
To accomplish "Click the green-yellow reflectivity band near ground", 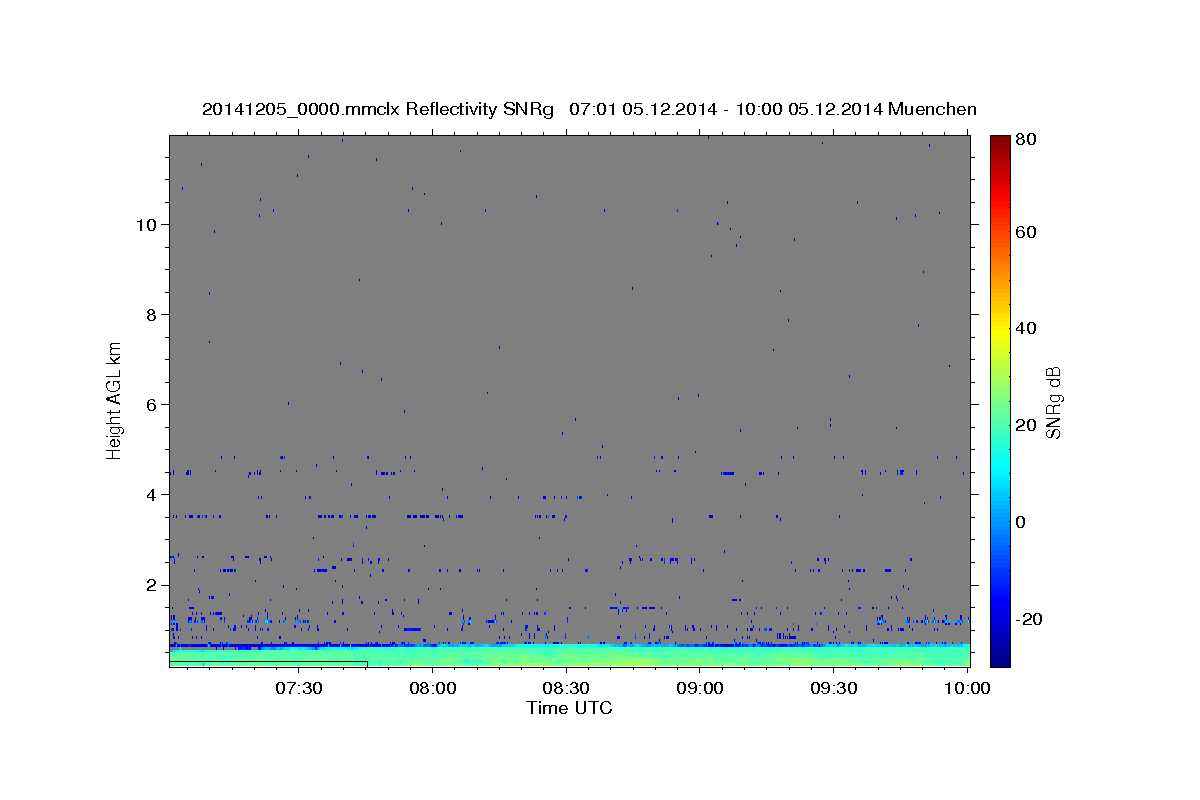I will click(x=569, y=656).
